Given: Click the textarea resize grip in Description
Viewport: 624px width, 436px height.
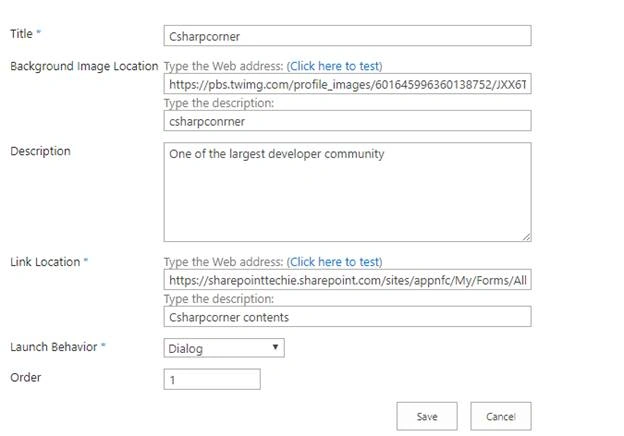Looking at the screenshot, I should coord(526,237).
